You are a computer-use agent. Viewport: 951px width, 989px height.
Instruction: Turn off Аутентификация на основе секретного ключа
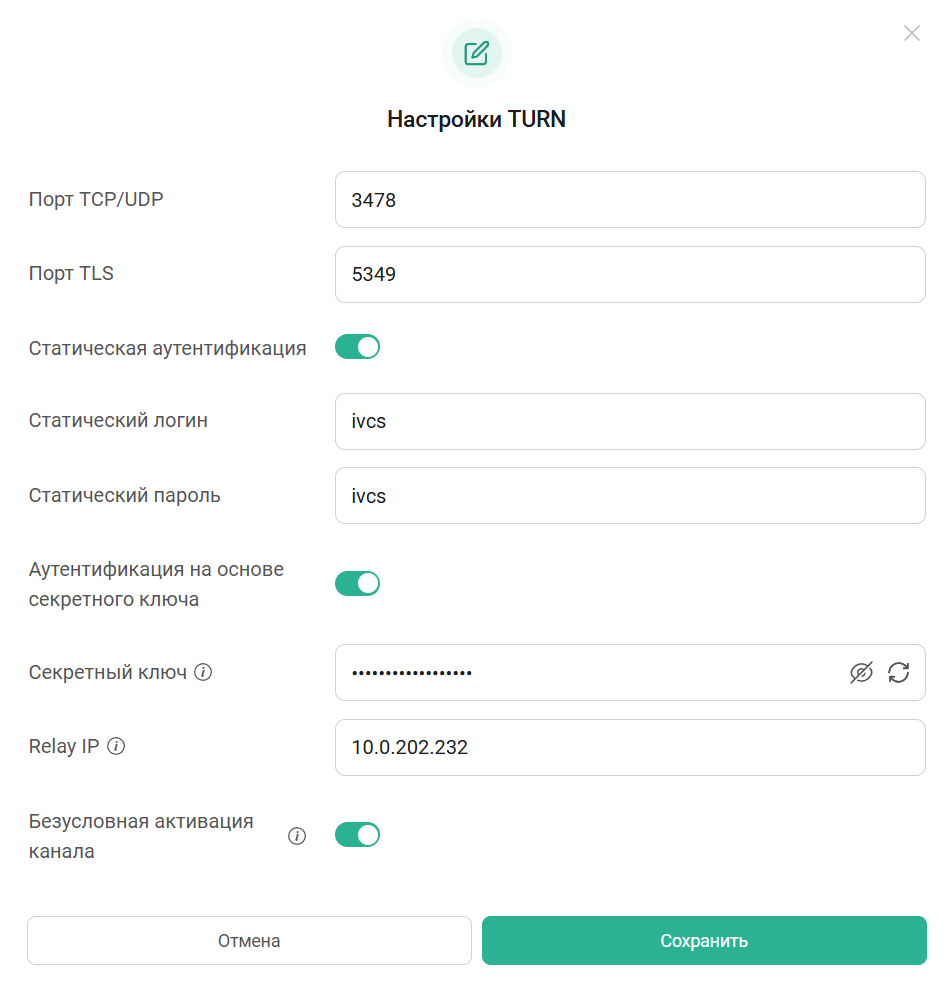click(x=357, y=583)
